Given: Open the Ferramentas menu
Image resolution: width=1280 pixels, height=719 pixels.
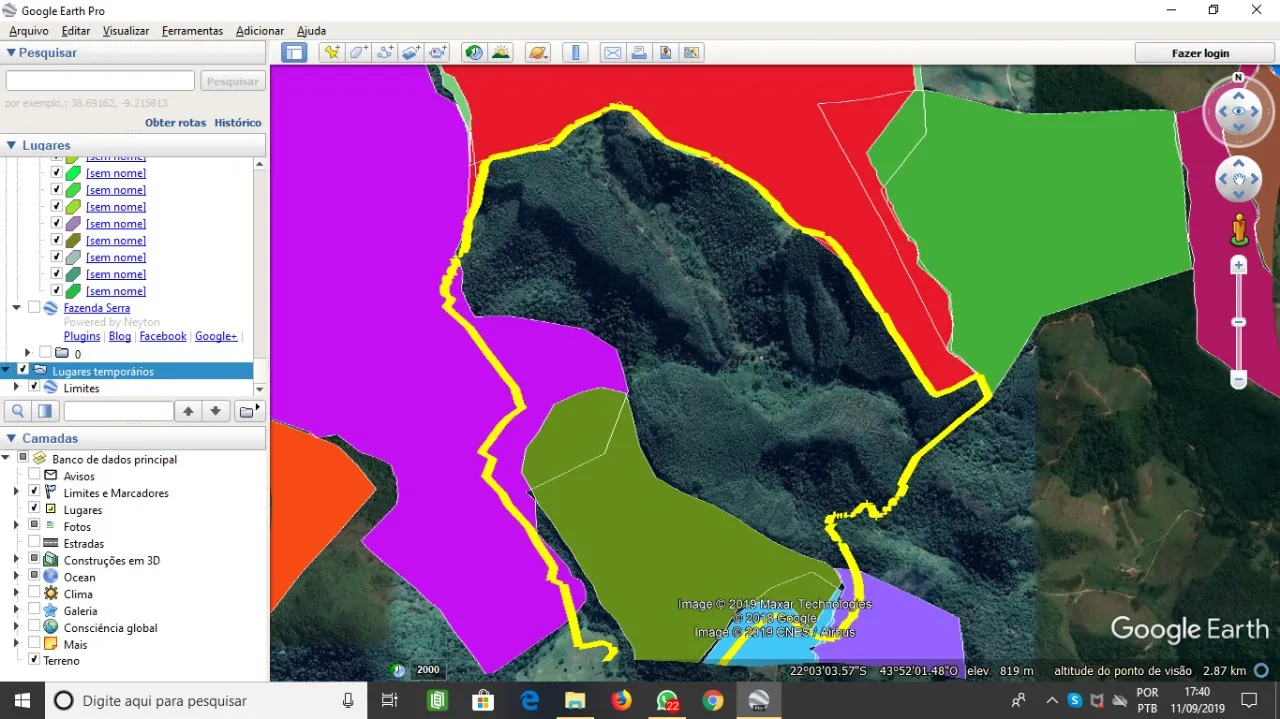Looking at the screenshot, I should pyautogui.click(x=192, y=31).
